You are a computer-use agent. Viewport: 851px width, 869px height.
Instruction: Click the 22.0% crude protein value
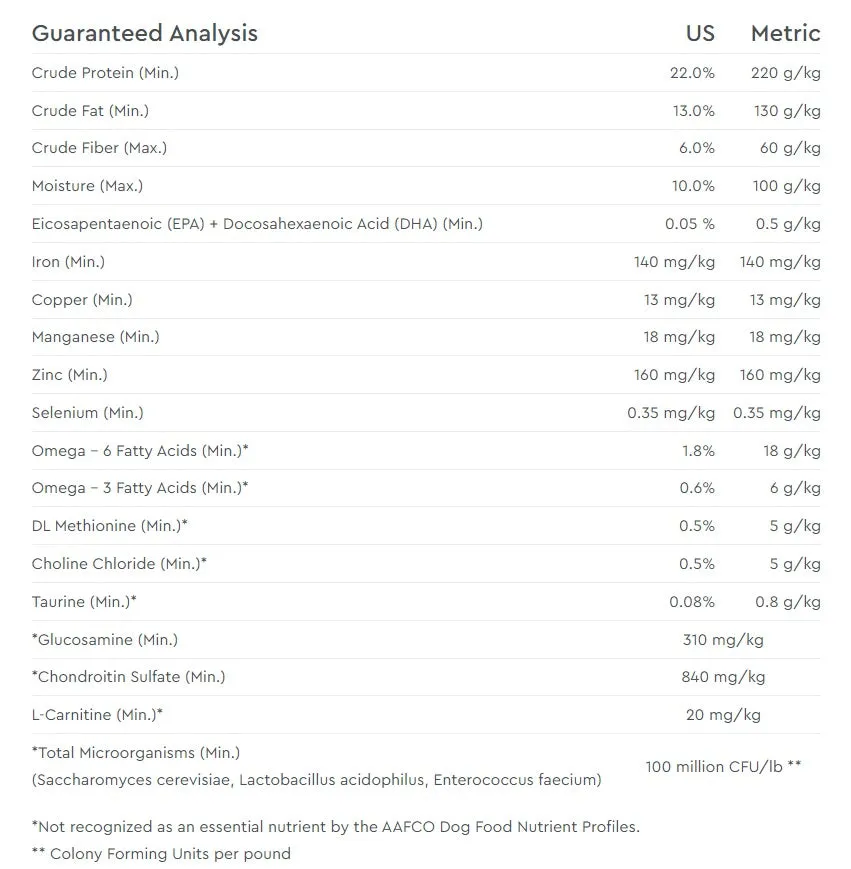click(x=692, y=73)
